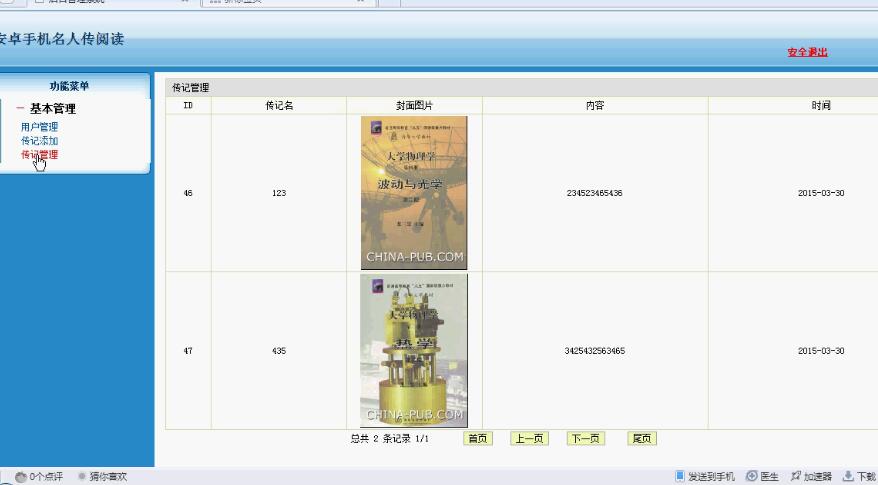Open the 波动与光学 cover image
This screenshot has width=878, height=485.
[414, 193]
